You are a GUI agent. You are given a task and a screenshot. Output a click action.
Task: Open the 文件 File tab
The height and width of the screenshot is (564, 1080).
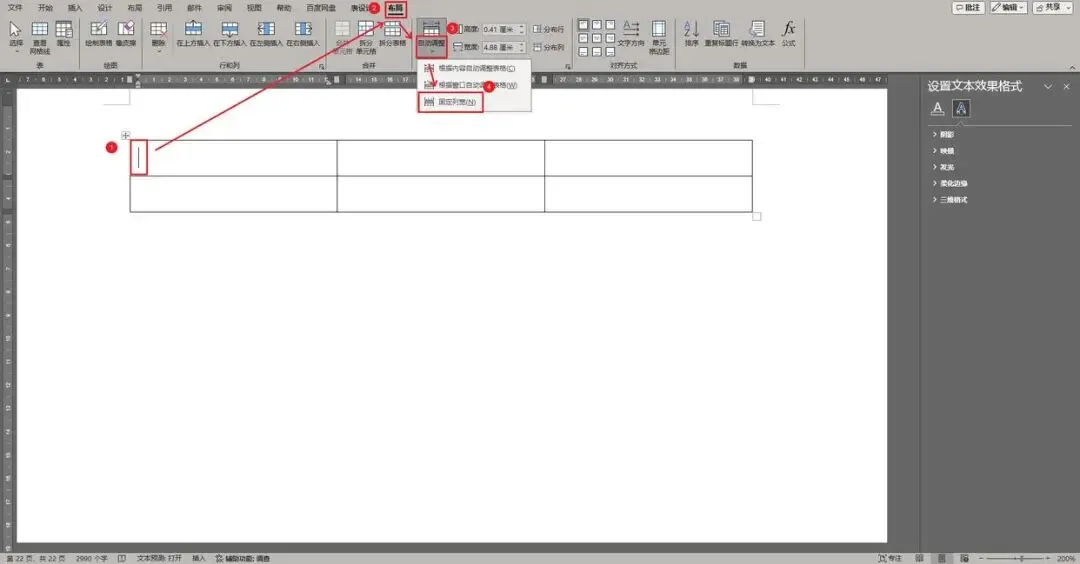[x=14, y=8]
